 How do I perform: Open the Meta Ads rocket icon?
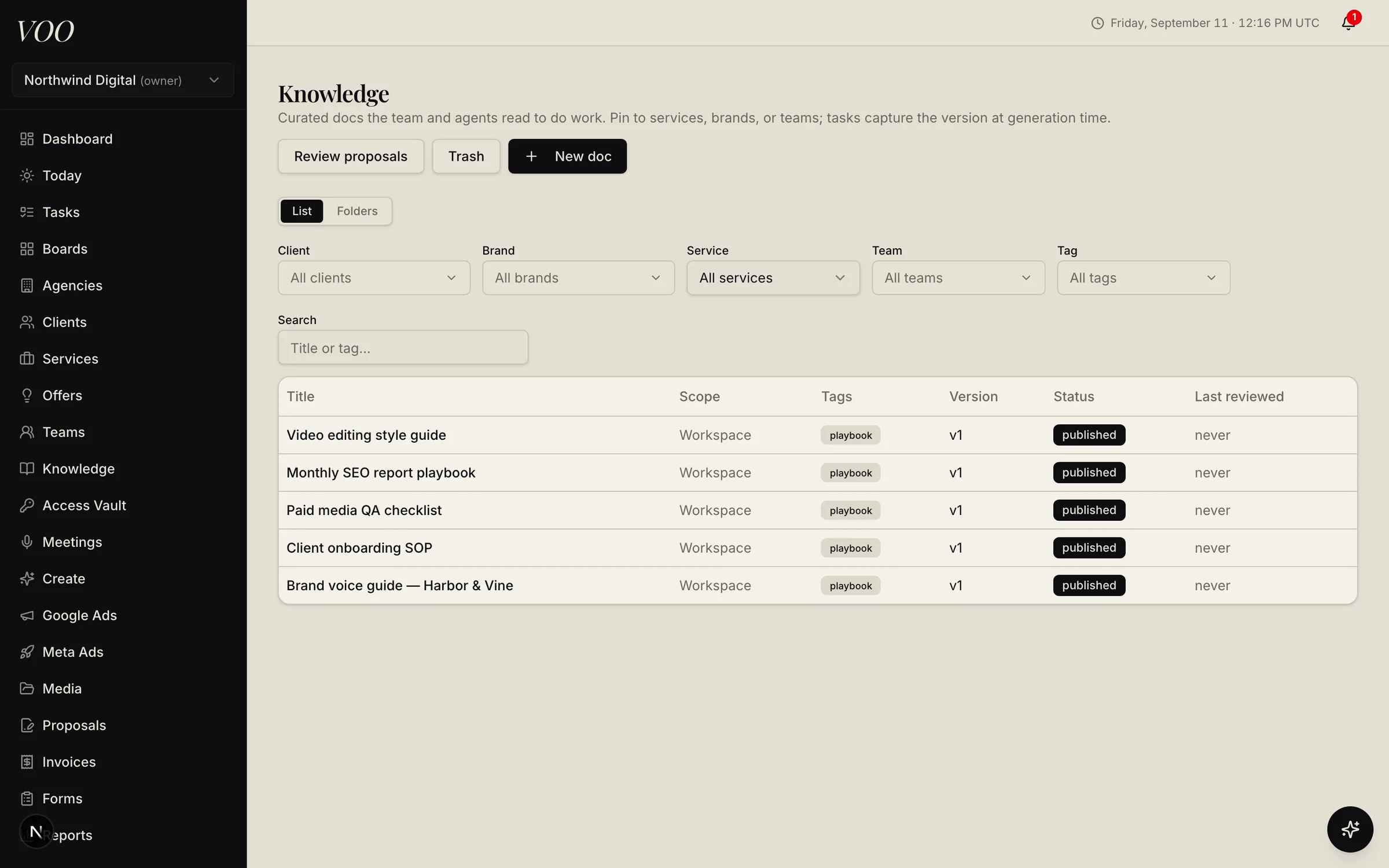[x=27, y=652]
